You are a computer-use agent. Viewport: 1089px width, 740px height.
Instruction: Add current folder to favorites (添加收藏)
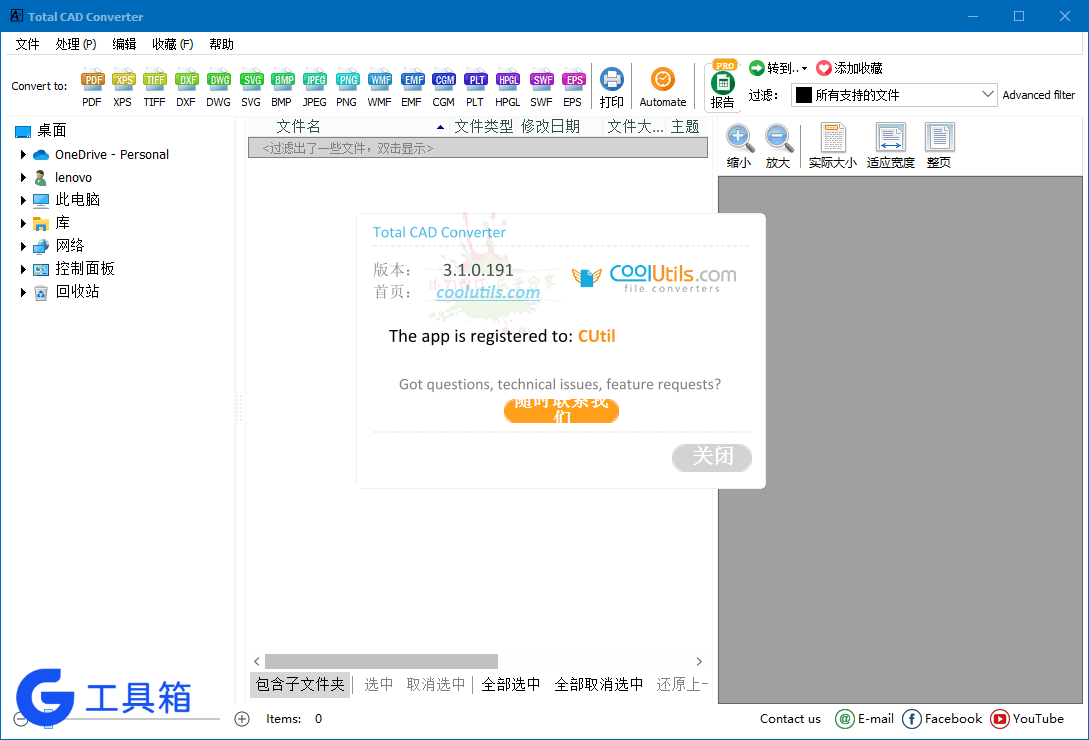tap(849, 68)
